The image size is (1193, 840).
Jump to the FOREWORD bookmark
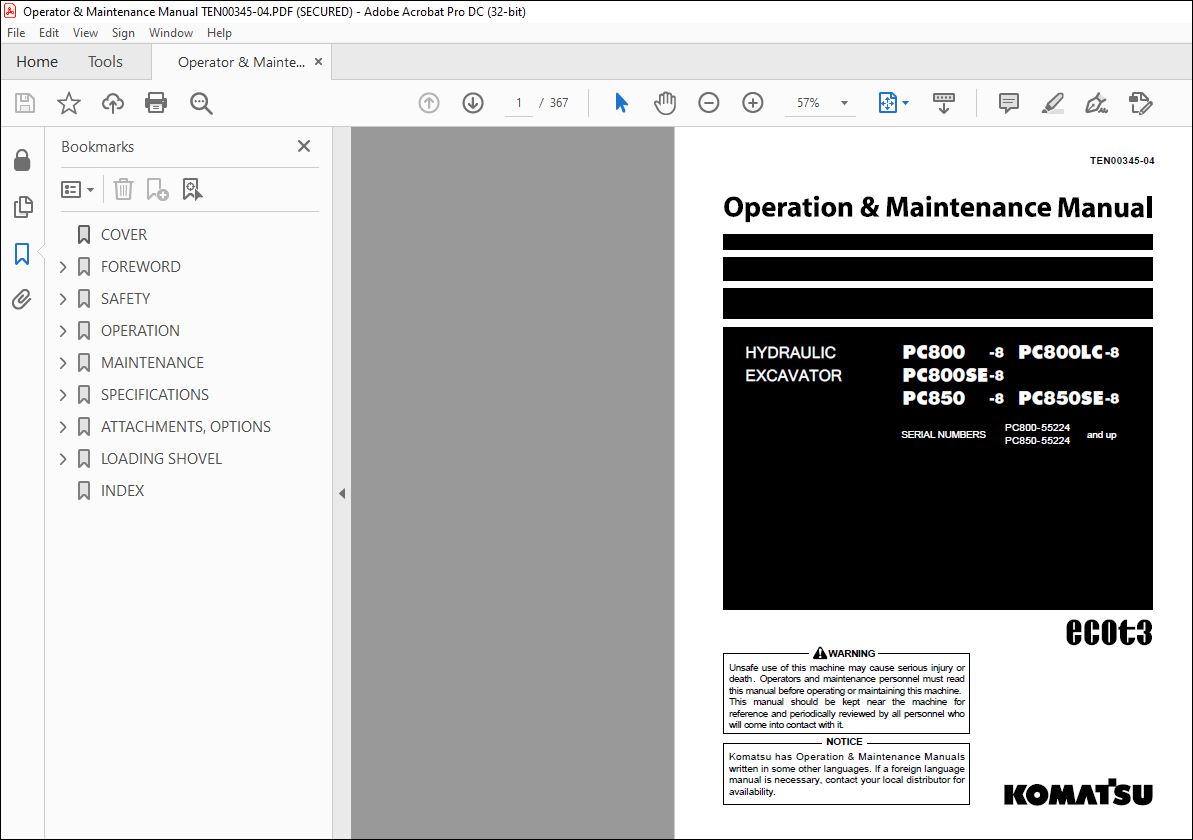(141, 267)
